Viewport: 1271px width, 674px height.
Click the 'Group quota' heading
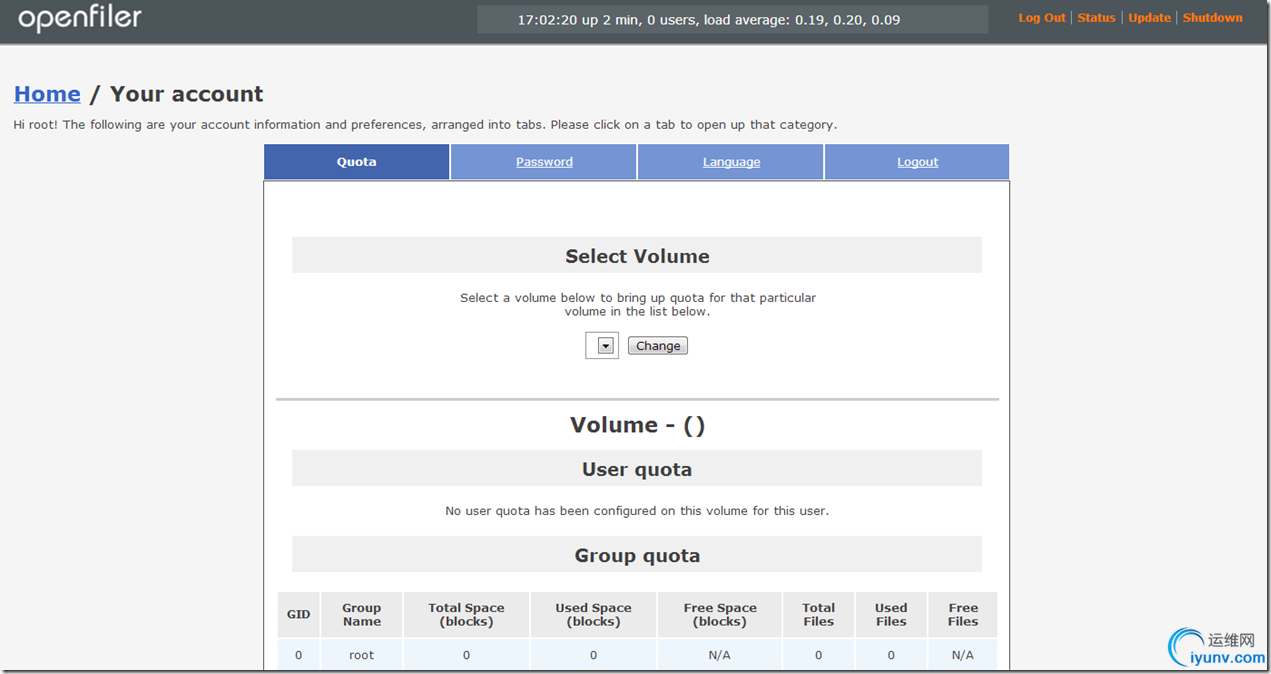point(637,555)
